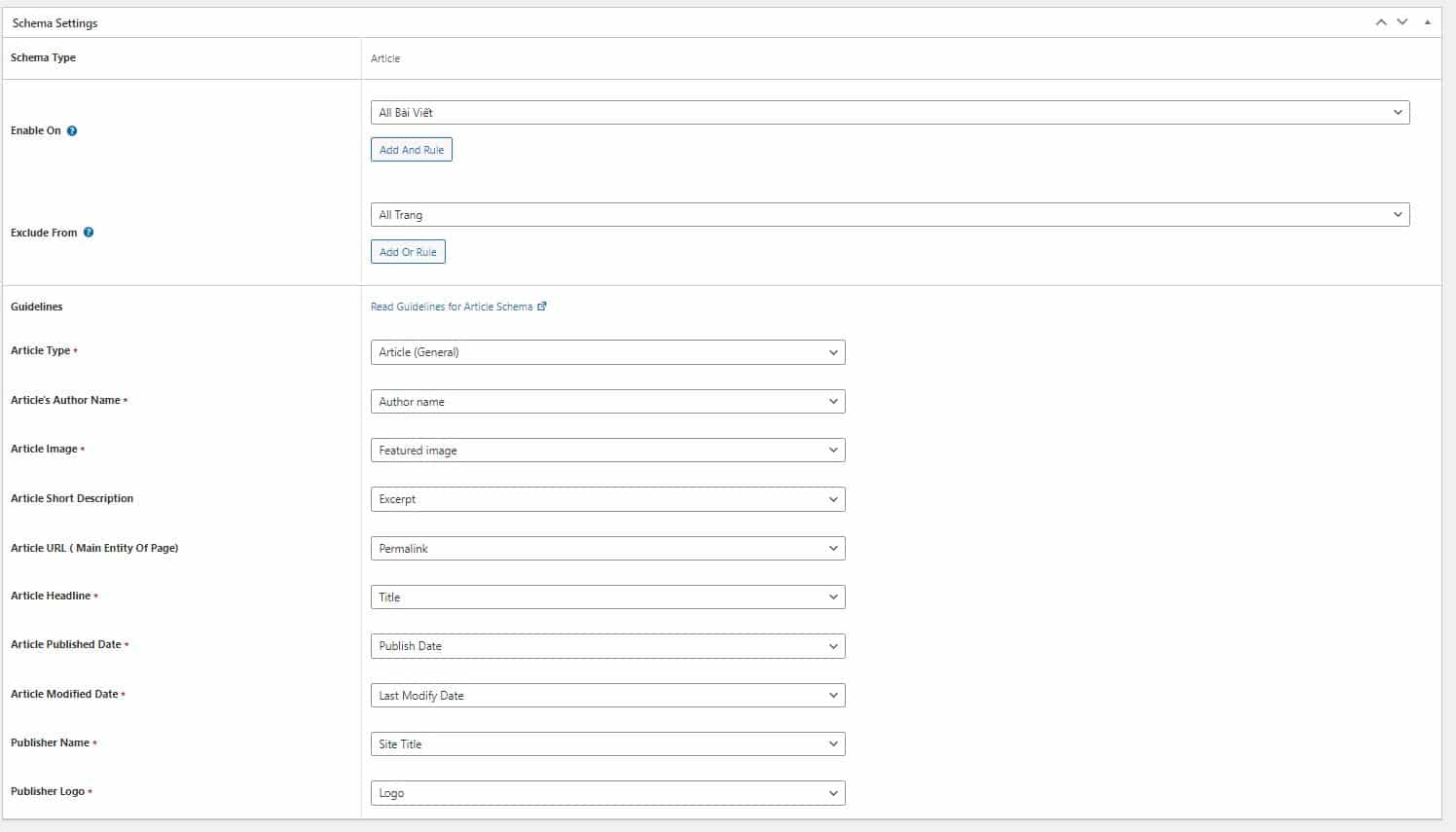Click the Article Modified Date label

click(64, 694)
